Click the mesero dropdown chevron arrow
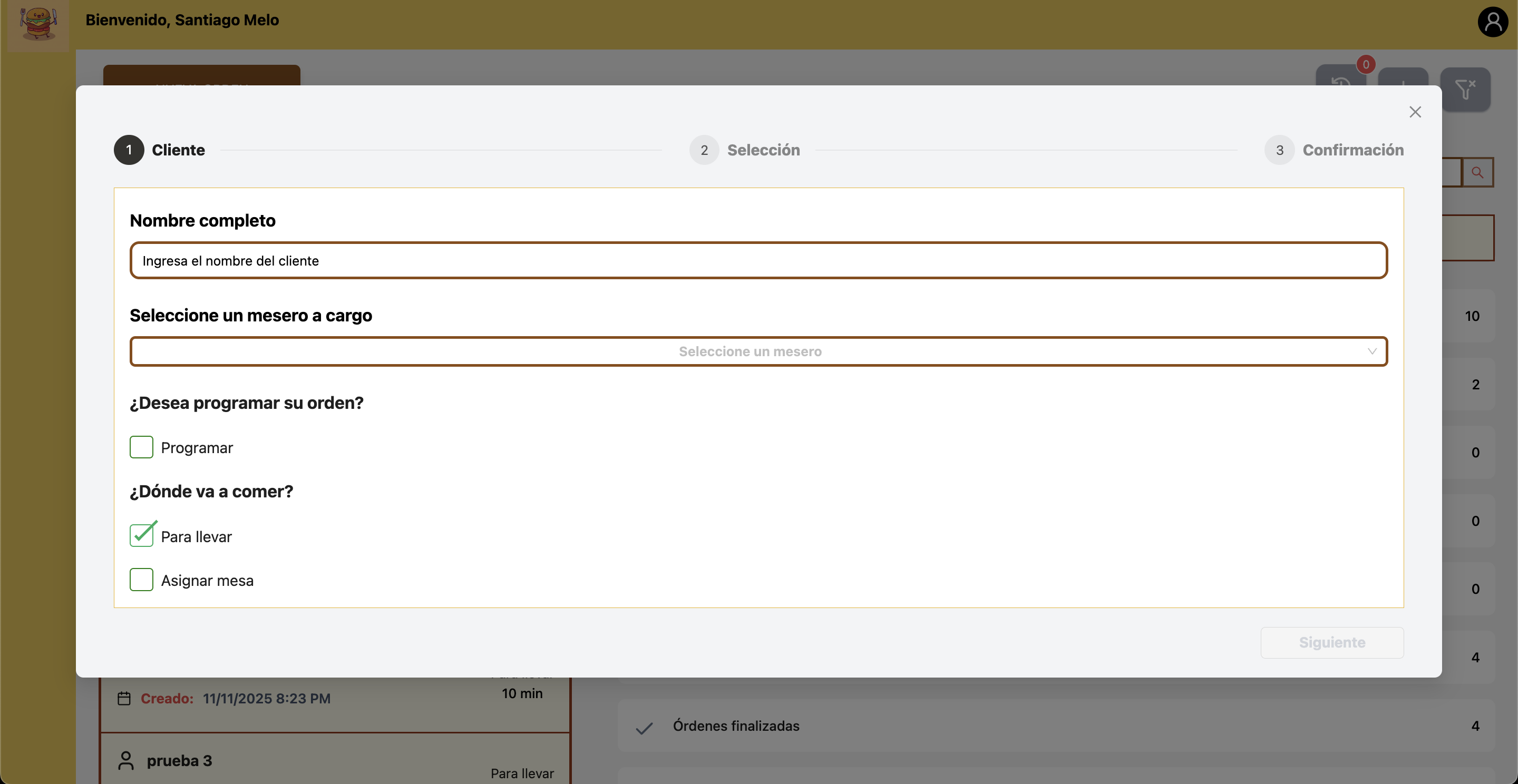The image size is (1518, 784). pyautogui.click(x=1372, y=351)
